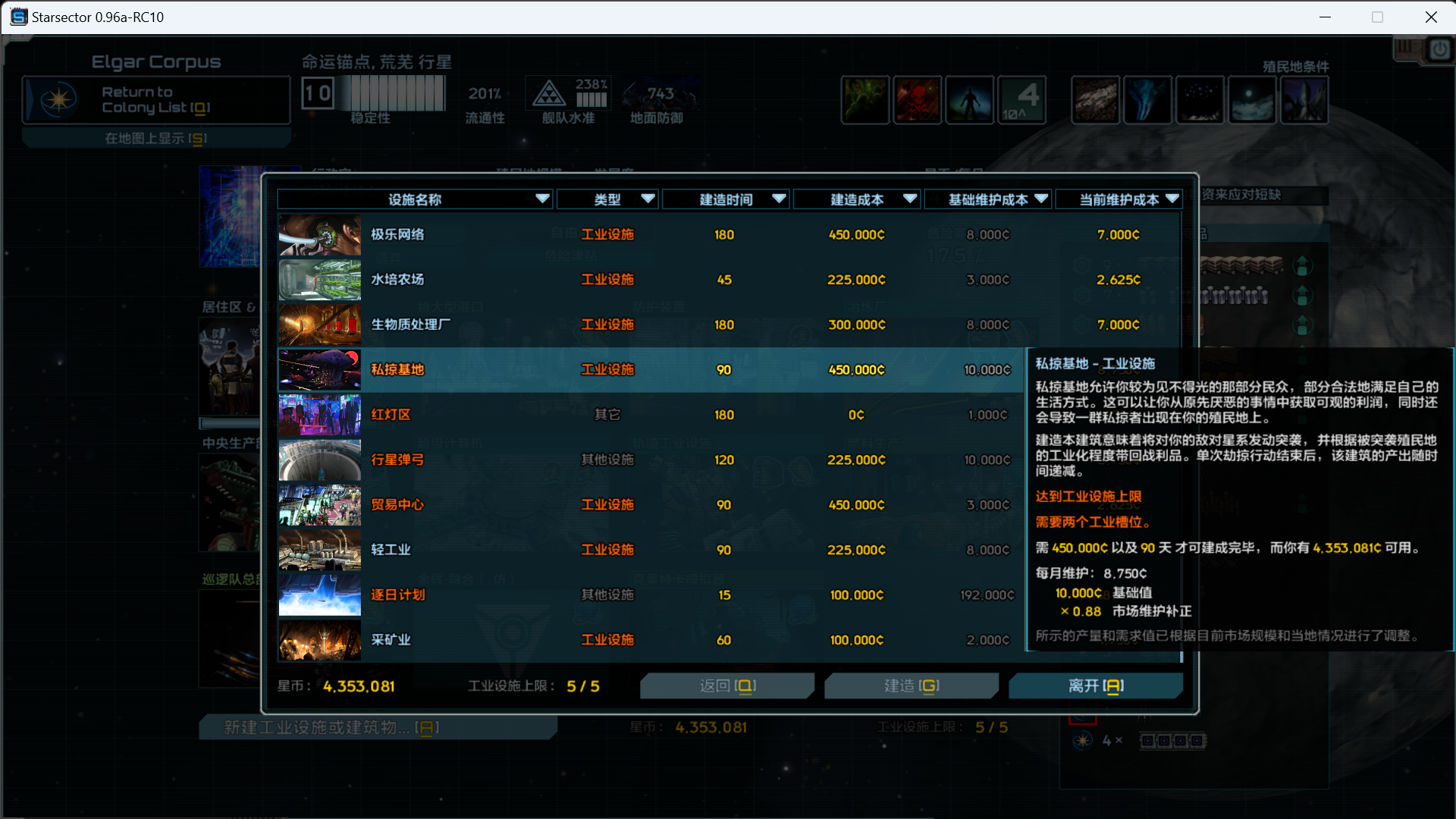Click the rocky terrain condition icon

pos(1095,99)
